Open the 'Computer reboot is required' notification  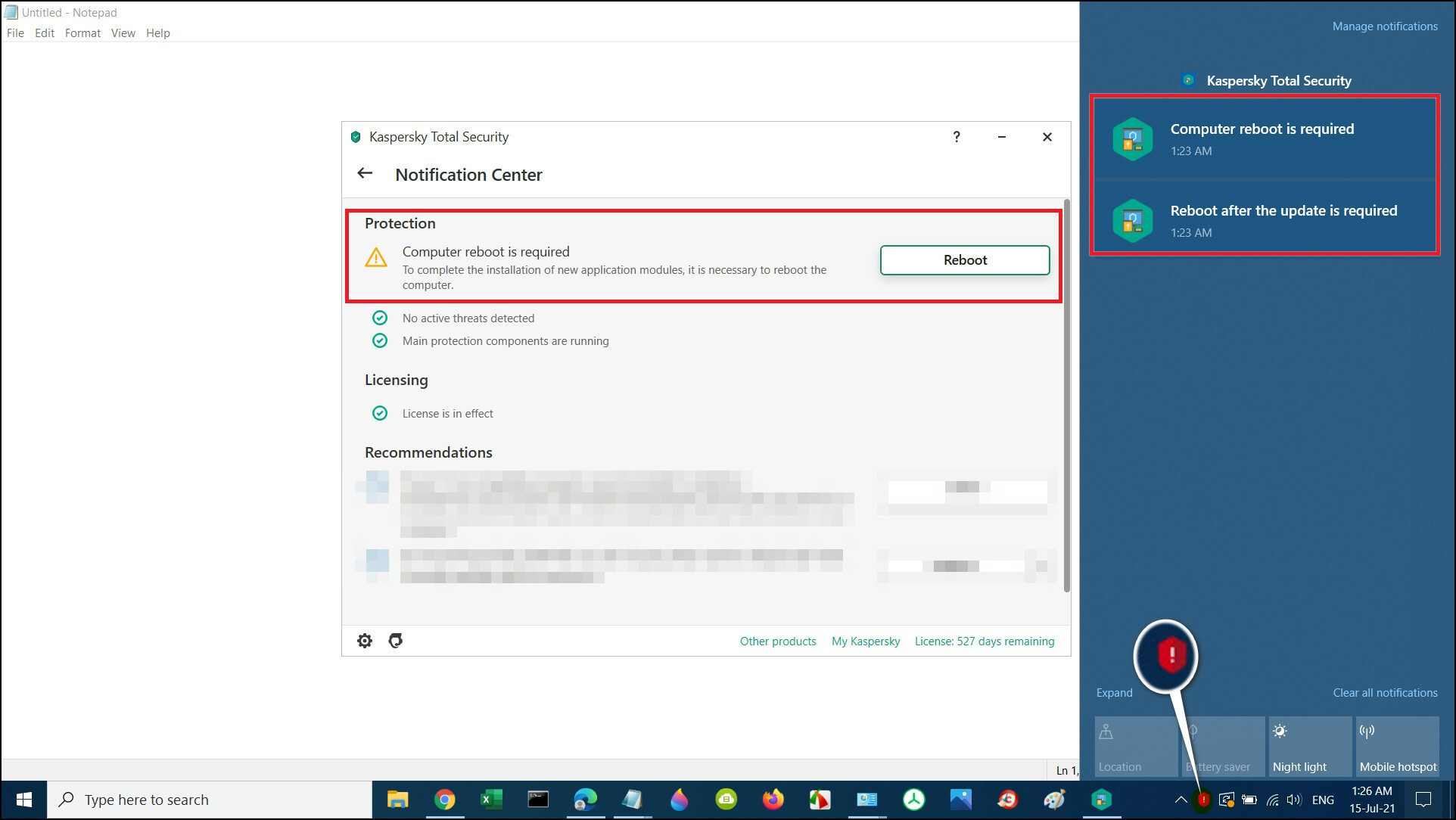pyautogui.click(x=1264, y=139)
